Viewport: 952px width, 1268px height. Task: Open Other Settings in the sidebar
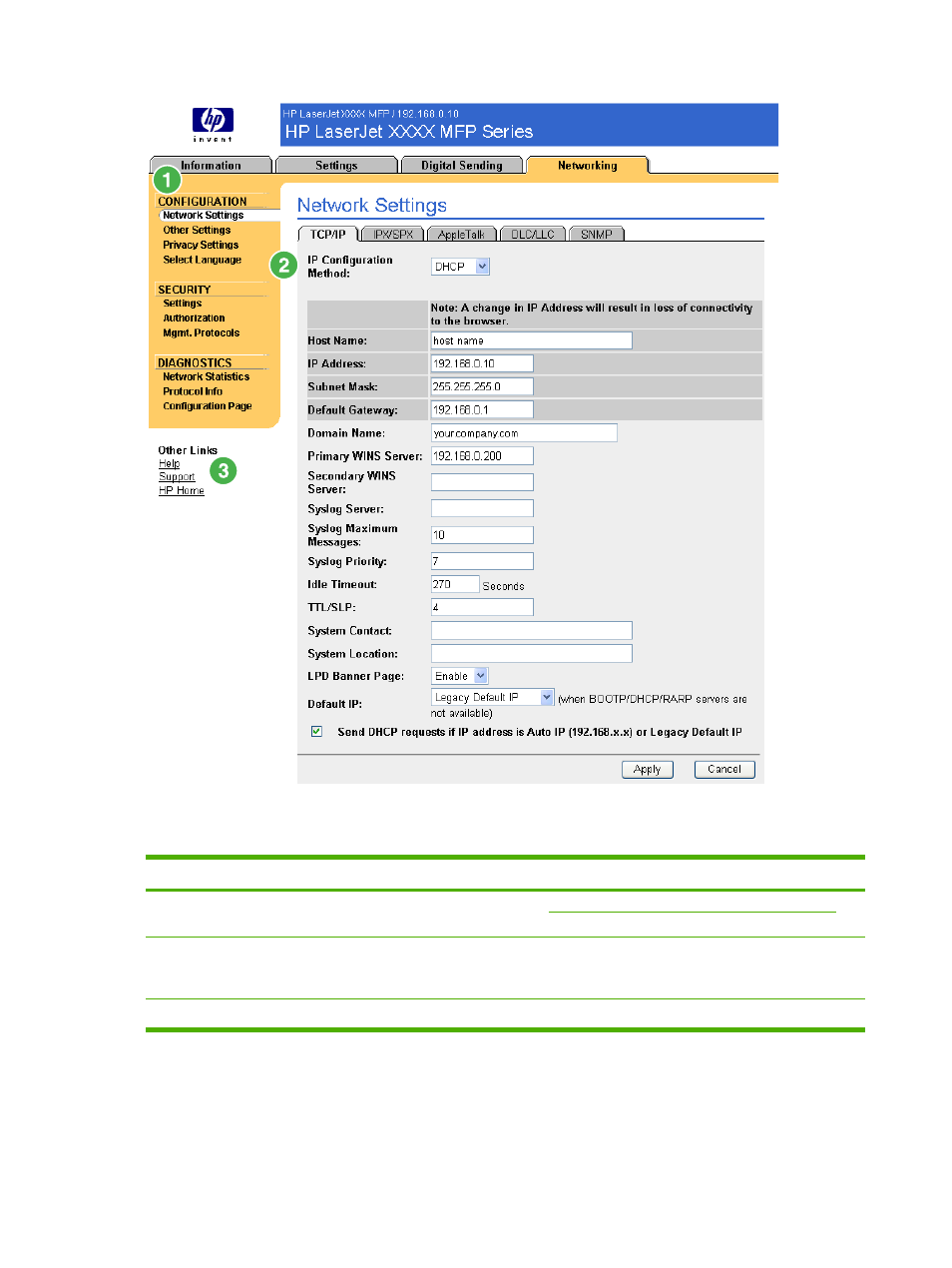(197, 231)
